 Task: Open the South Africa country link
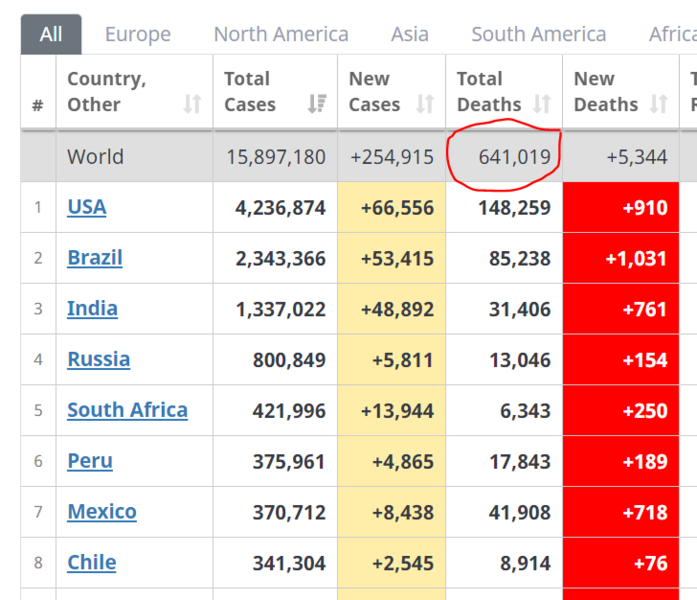pyautogui.click(x=128, y=410)
